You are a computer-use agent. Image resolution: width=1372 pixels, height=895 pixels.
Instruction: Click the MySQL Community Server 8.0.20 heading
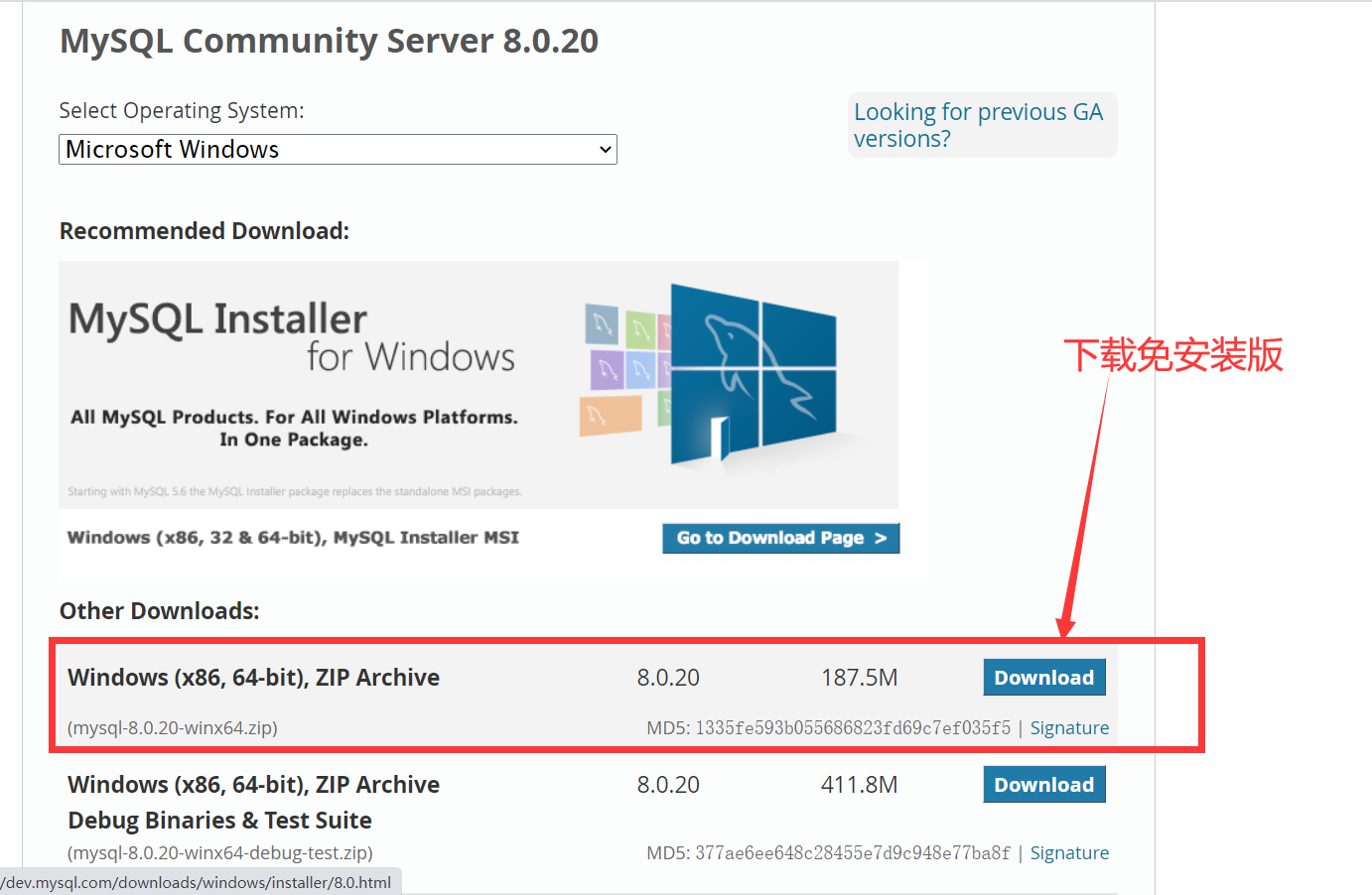[x=329, y=41]
